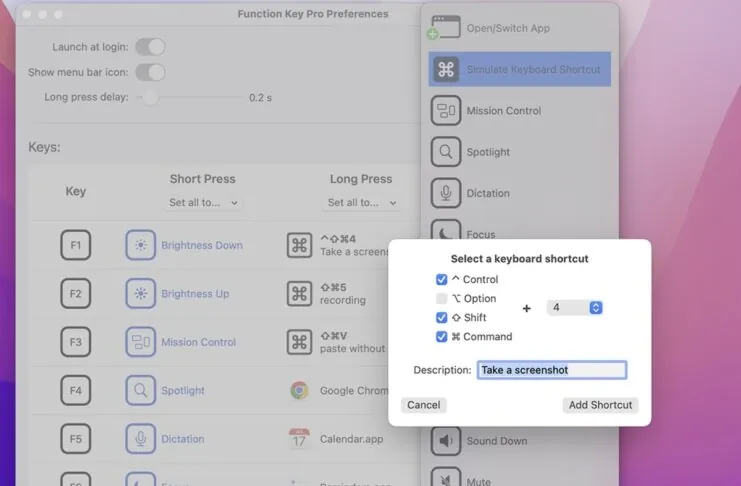Screen dimensions: 741x486
Task: Click F3 long press command shortcut icon
Action: coord(300,342)
